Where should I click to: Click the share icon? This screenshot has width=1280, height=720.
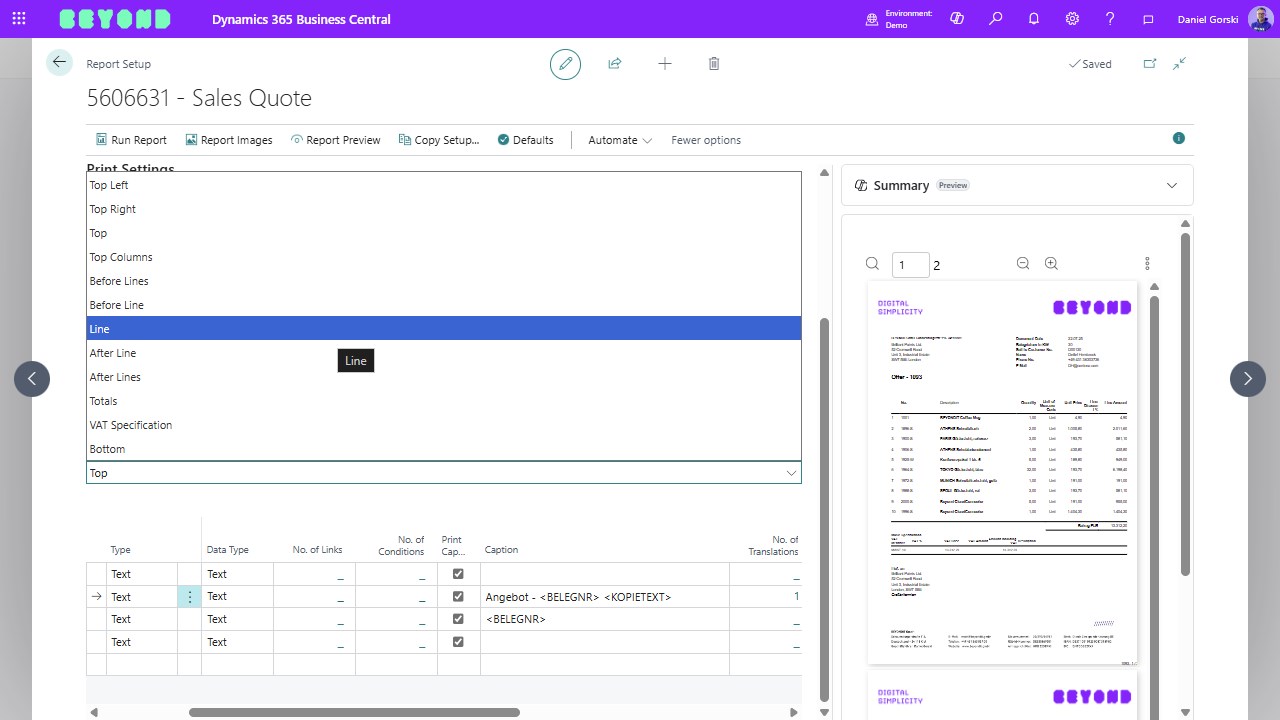tap(615, 64)
